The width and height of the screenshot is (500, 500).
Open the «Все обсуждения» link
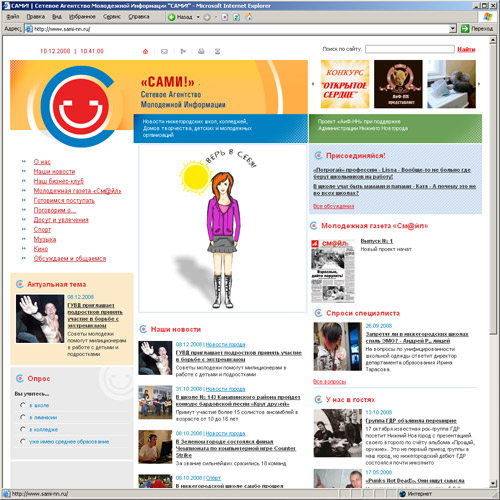[334, 206]
